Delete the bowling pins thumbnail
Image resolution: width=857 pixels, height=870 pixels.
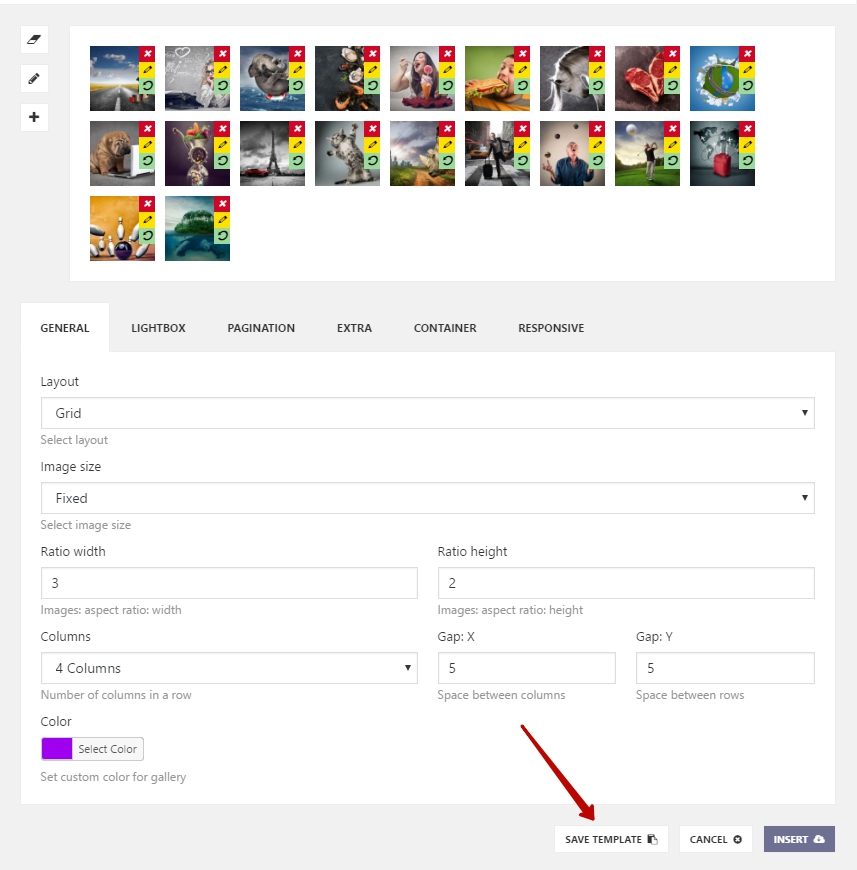(x=147, y=204)
